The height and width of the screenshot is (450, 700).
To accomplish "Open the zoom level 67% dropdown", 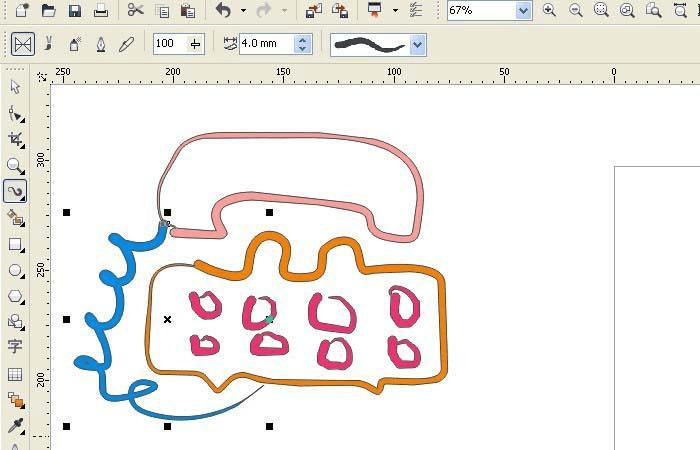I will pyautogui.click(x=523, y=10).
